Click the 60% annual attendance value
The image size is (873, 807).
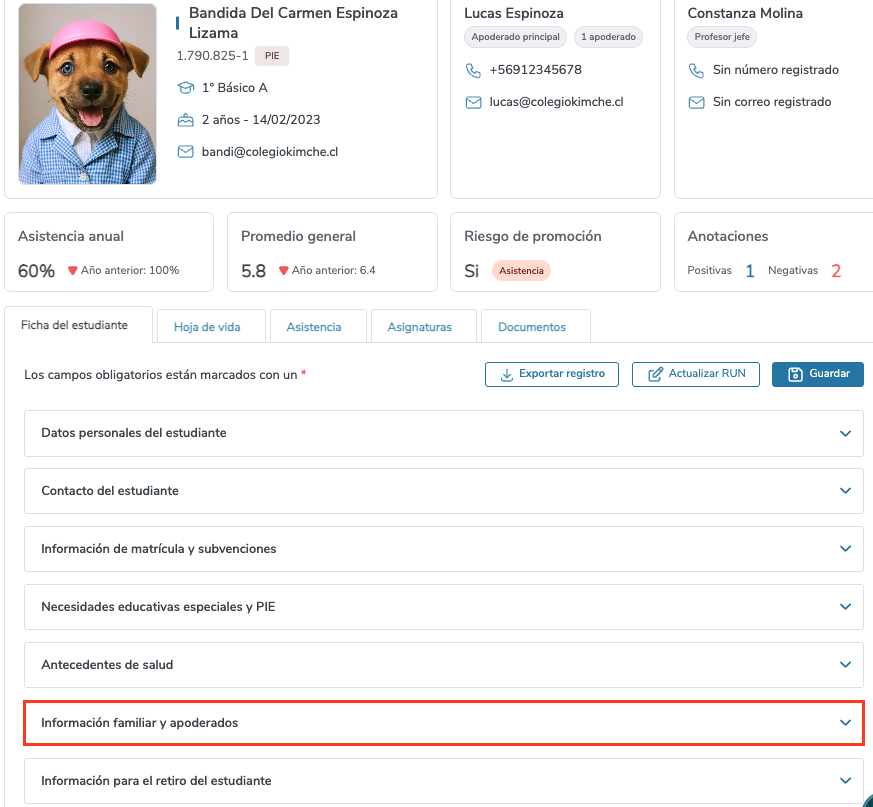coord(36,271)
